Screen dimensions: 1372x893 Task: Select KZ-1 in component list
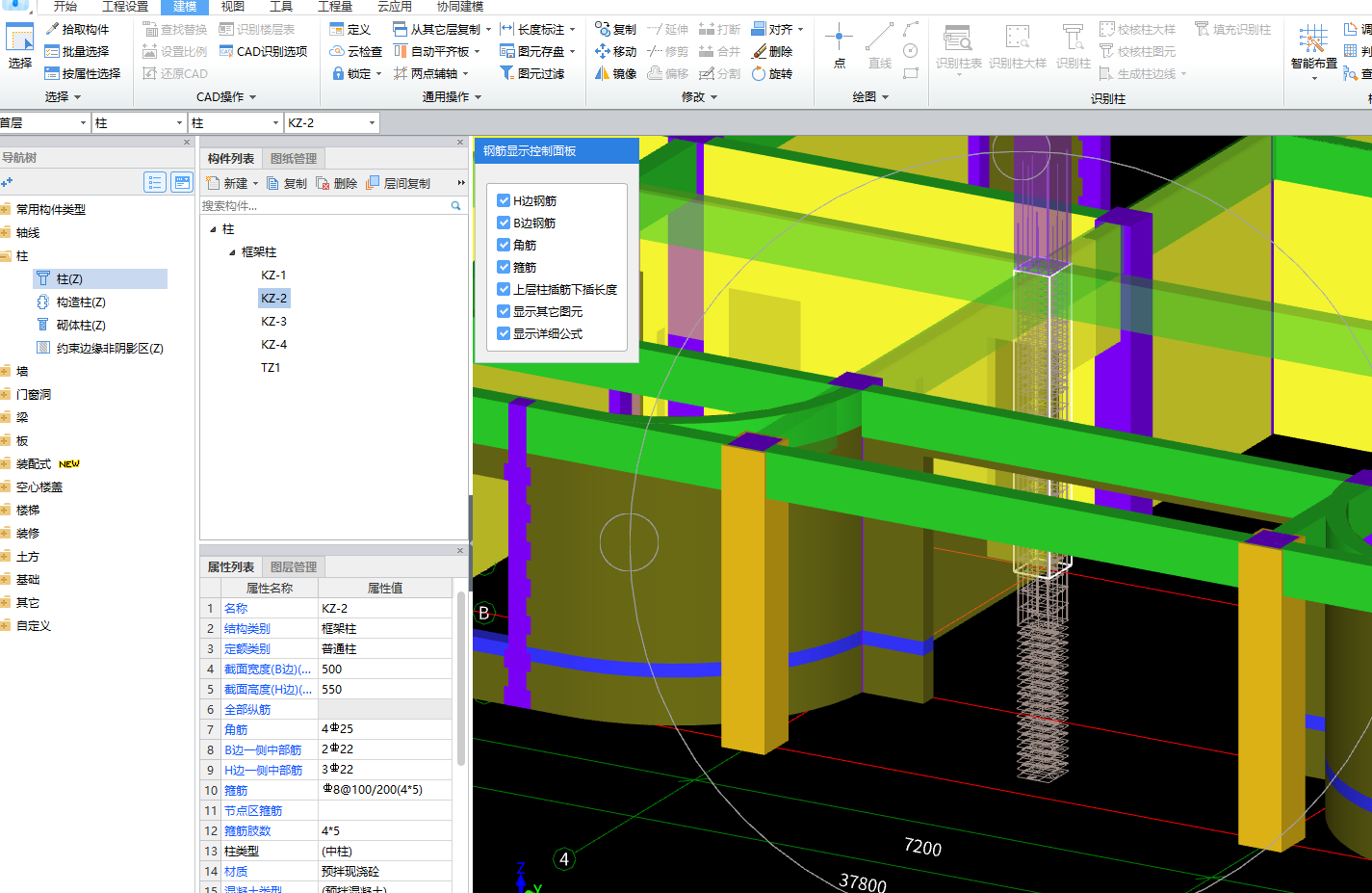point(273,276)
